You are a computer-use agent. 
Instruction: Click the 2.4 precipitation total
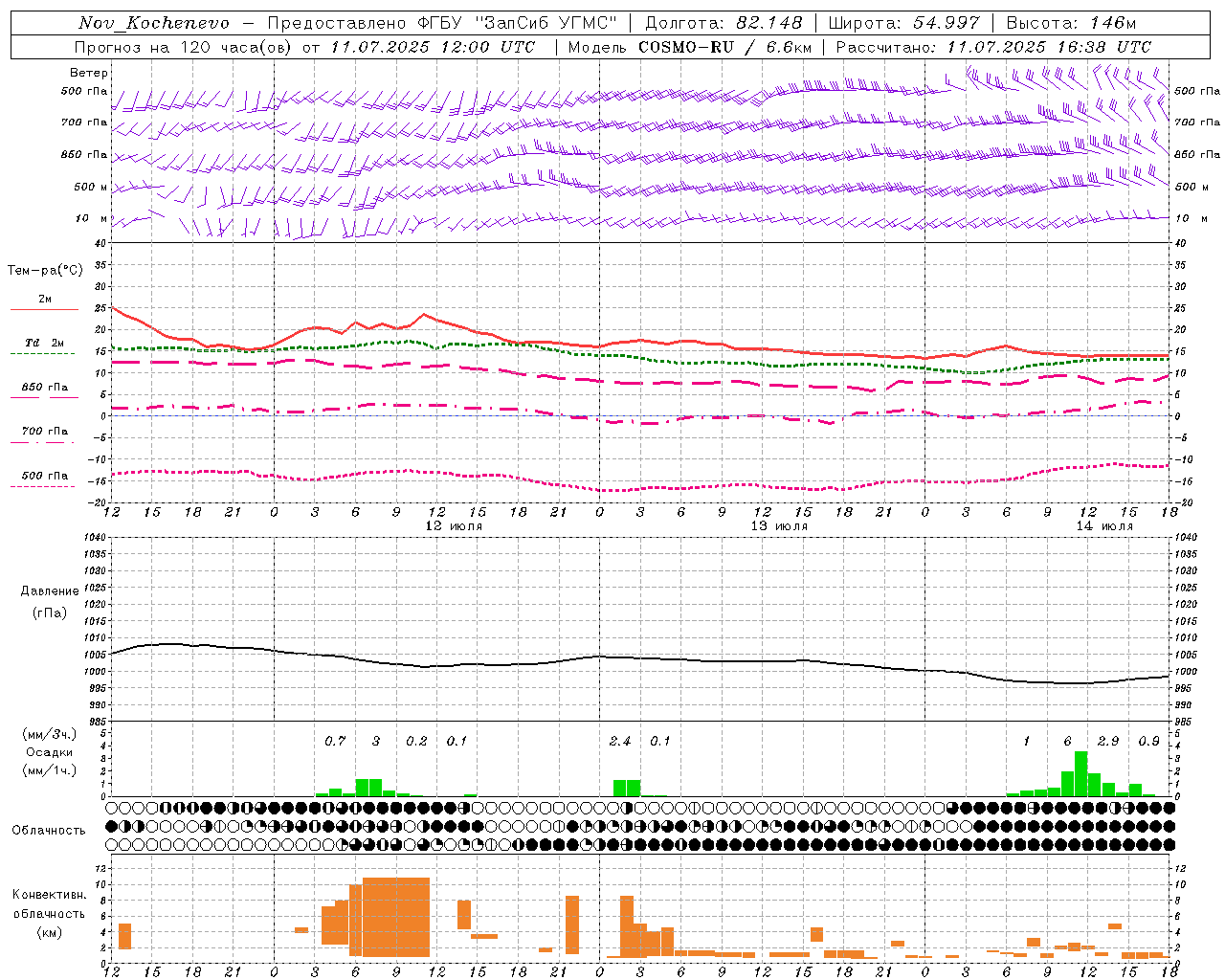[620, 741]
